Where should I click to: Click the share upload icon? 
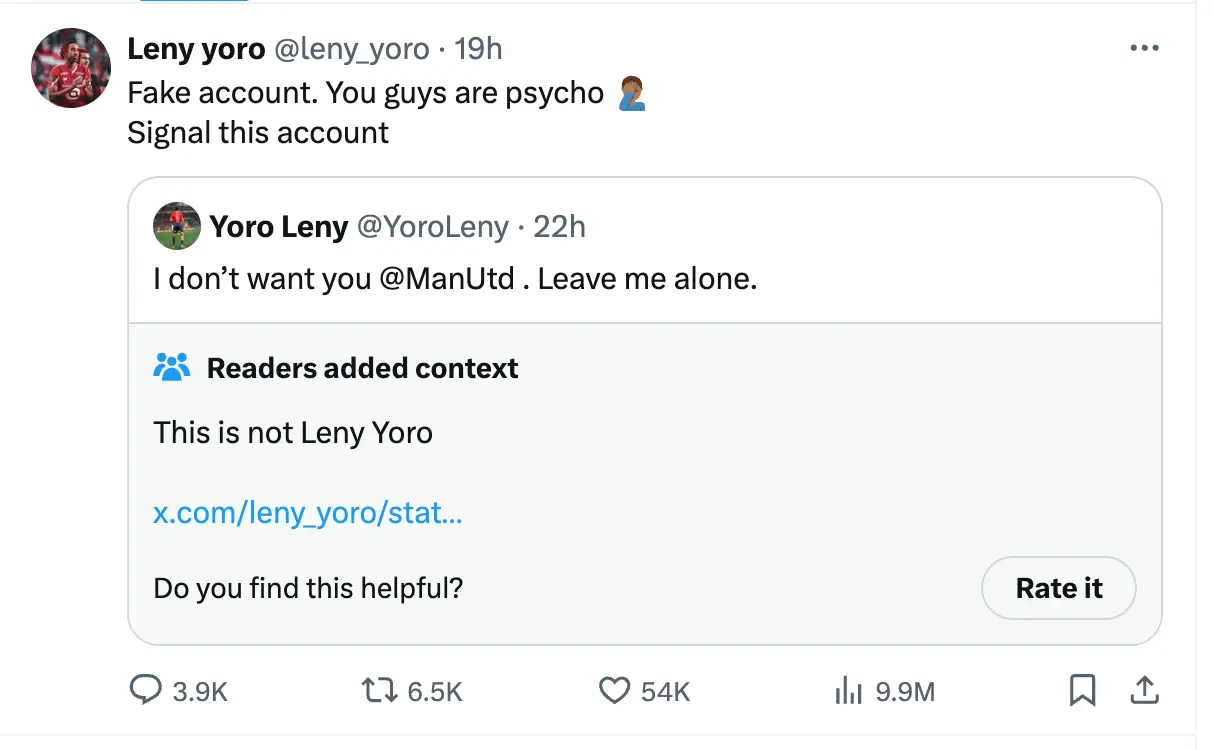tap(1144, 690)
